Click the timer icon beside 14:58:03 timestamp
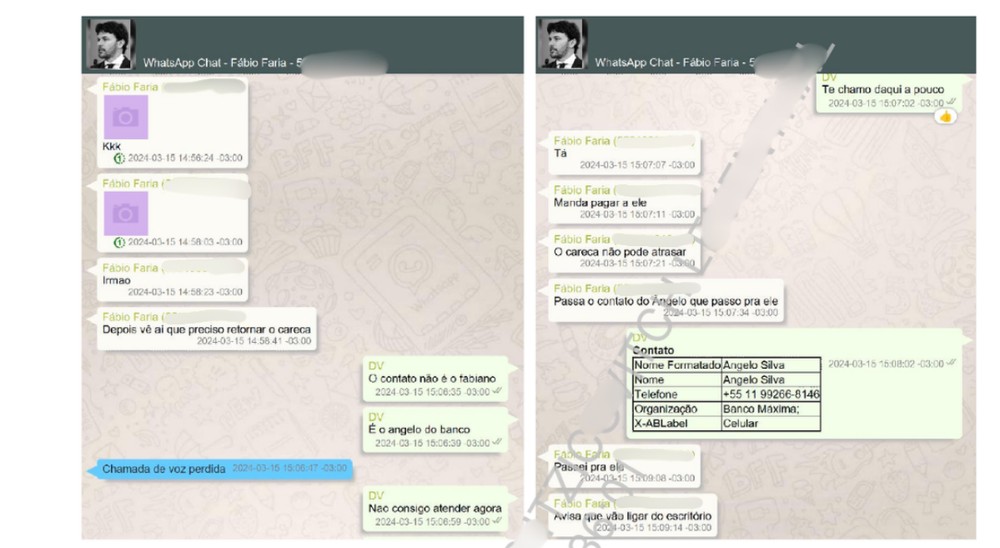The image size is (1000, 548). (119, 242)
